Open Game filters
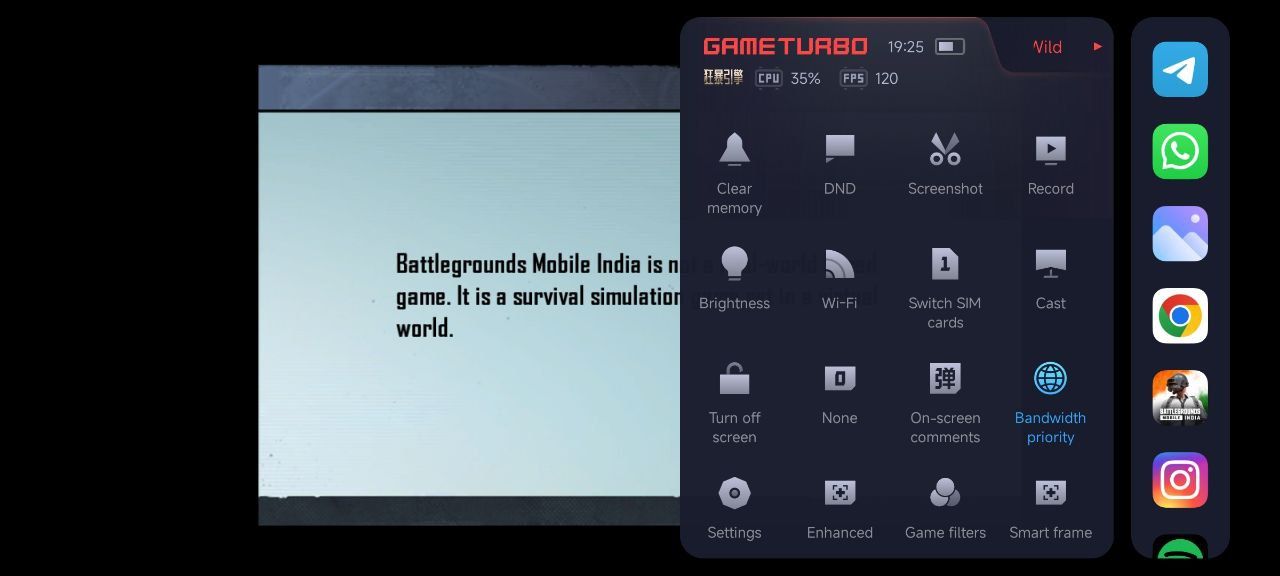 pyautogui.click(x=945, y=493)
